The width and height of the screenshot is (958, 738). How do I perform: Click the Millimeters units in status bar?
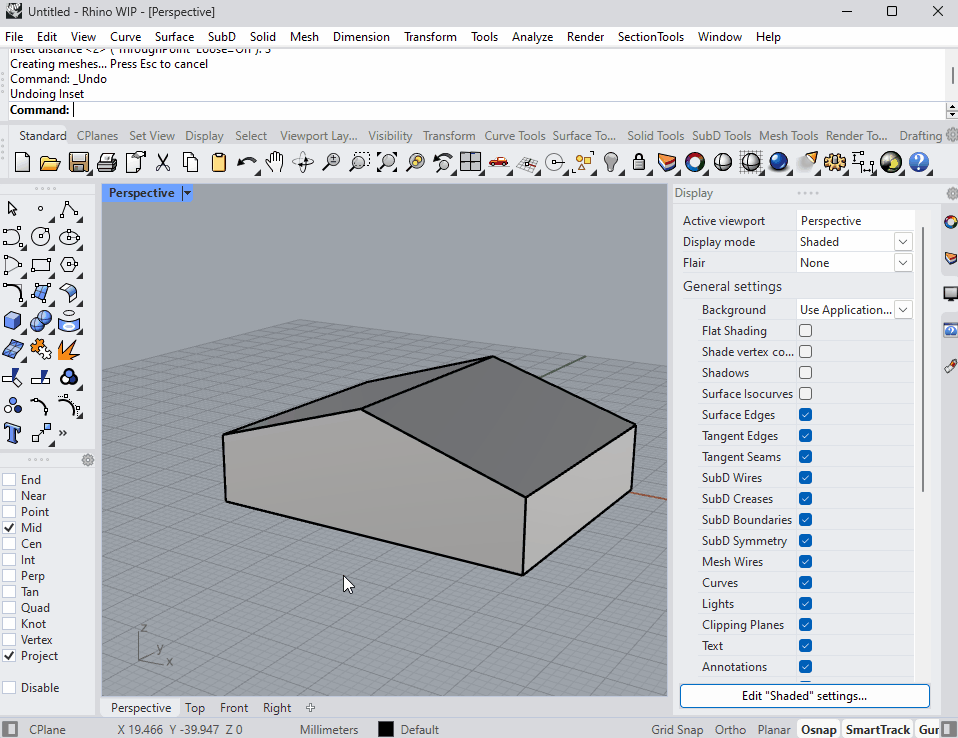click(329, 729)
